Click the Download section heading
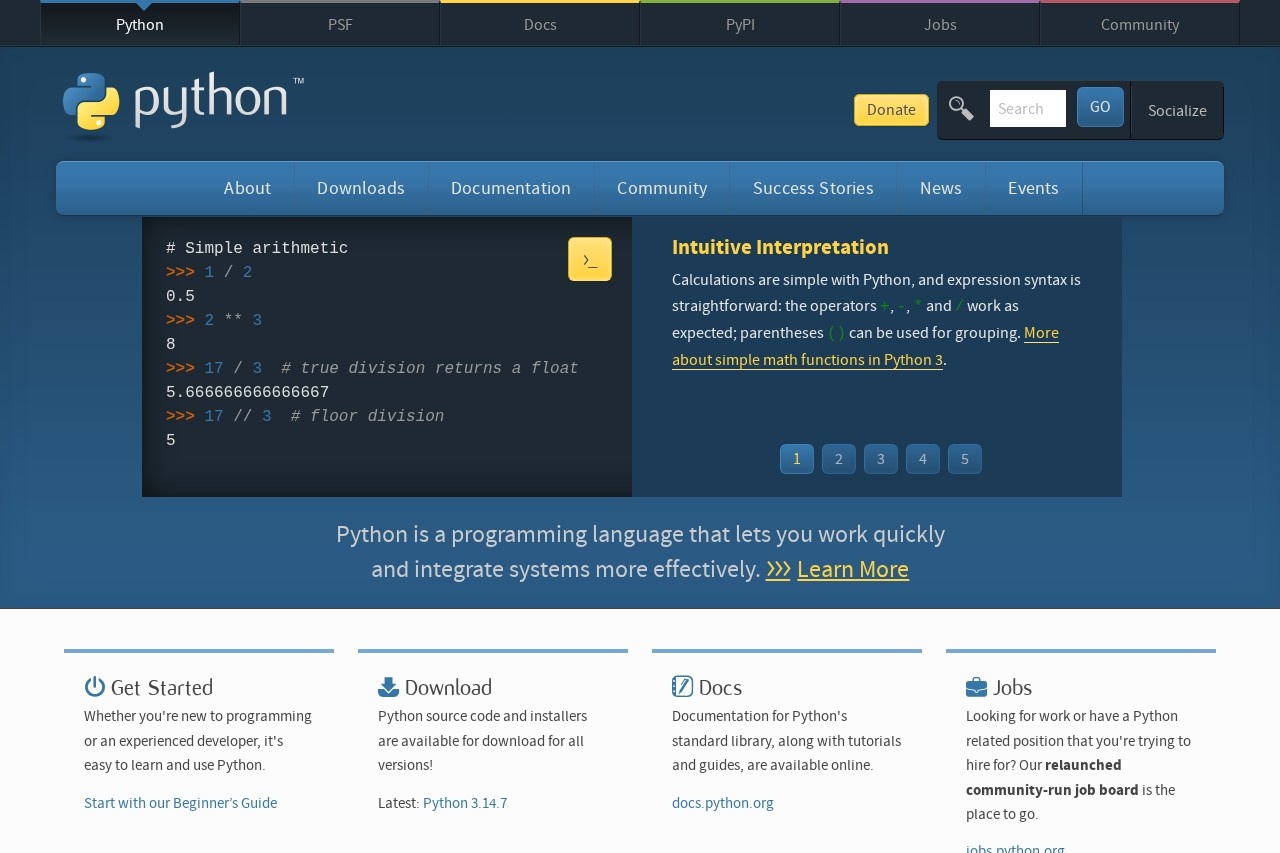 (x=448, y=687)
